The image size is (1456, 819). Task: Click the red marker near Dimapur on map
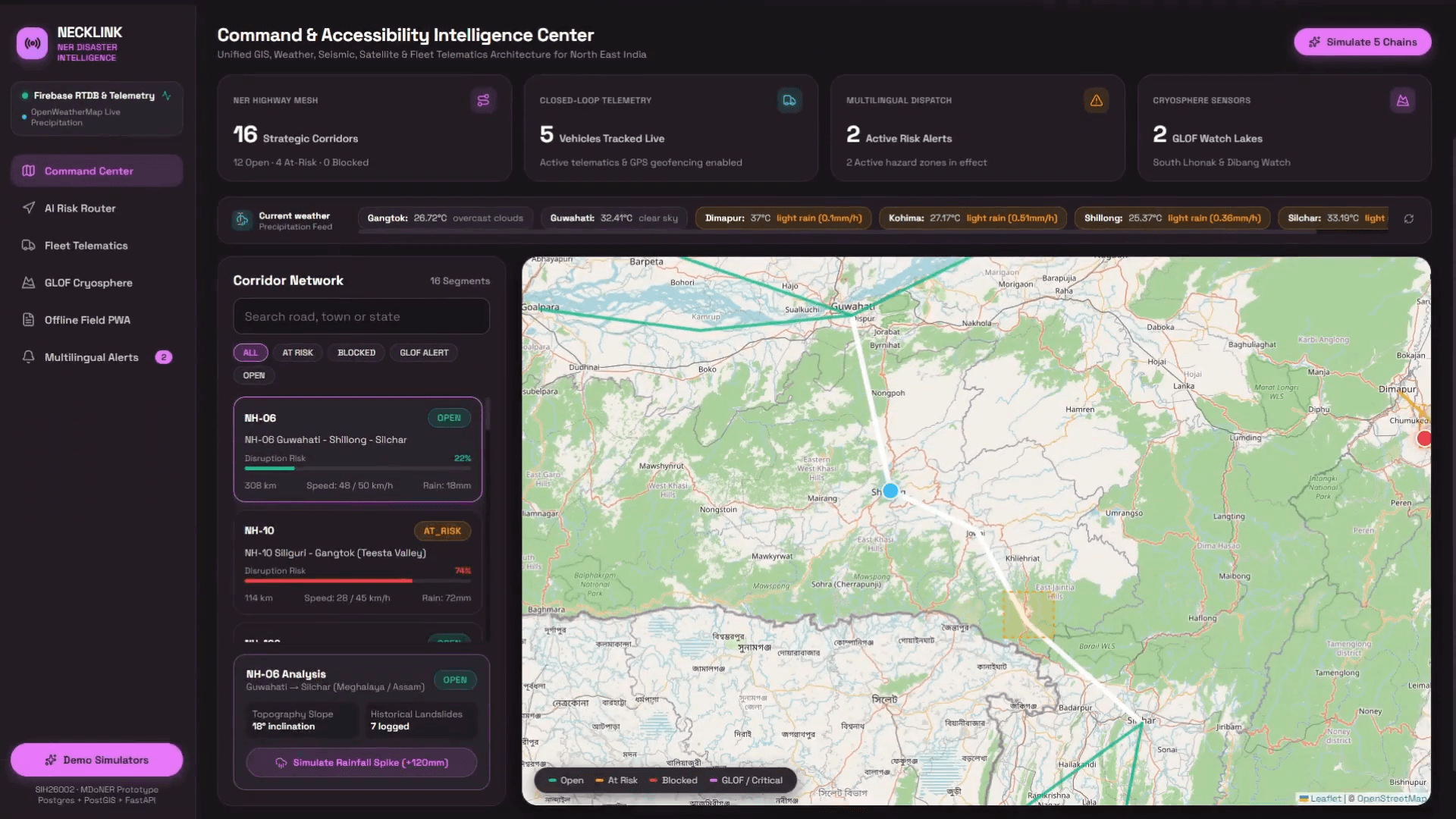1424,438
